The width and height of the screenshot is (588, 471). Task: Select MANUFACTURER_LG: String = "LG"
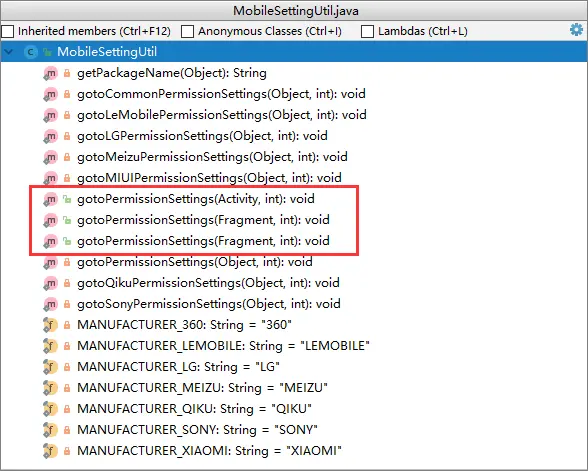click(178, 367)
